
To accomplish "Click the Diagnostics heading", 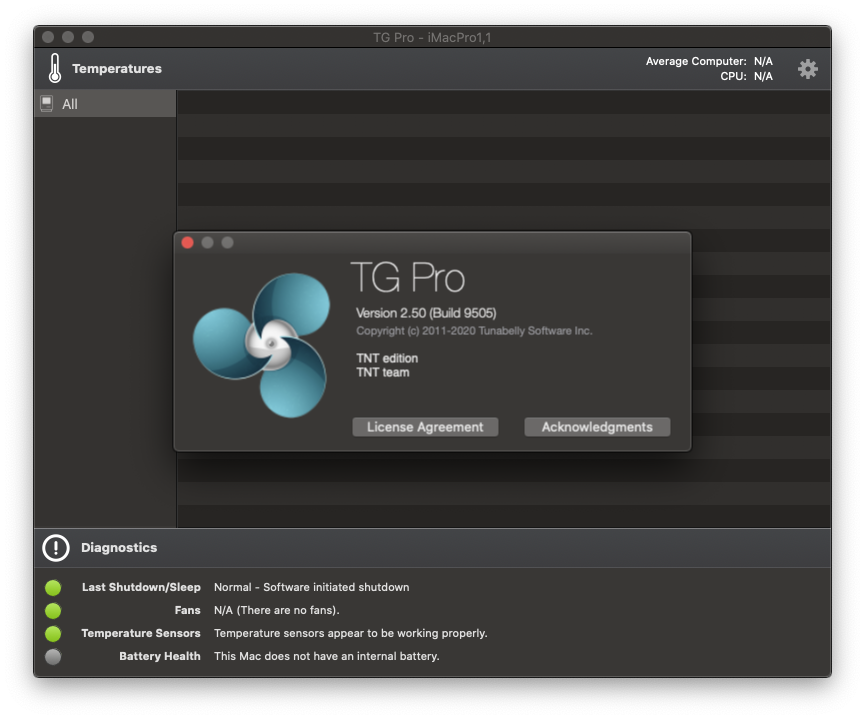I will tap(119, 547).
